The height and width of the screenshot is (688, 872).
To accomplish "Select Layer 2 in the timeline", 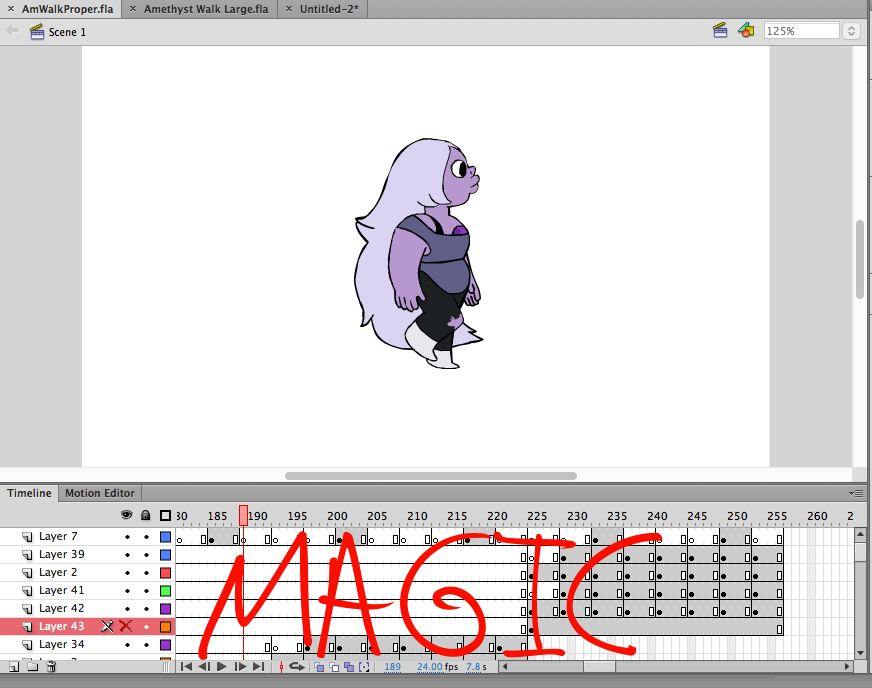I will pos(58,572).
